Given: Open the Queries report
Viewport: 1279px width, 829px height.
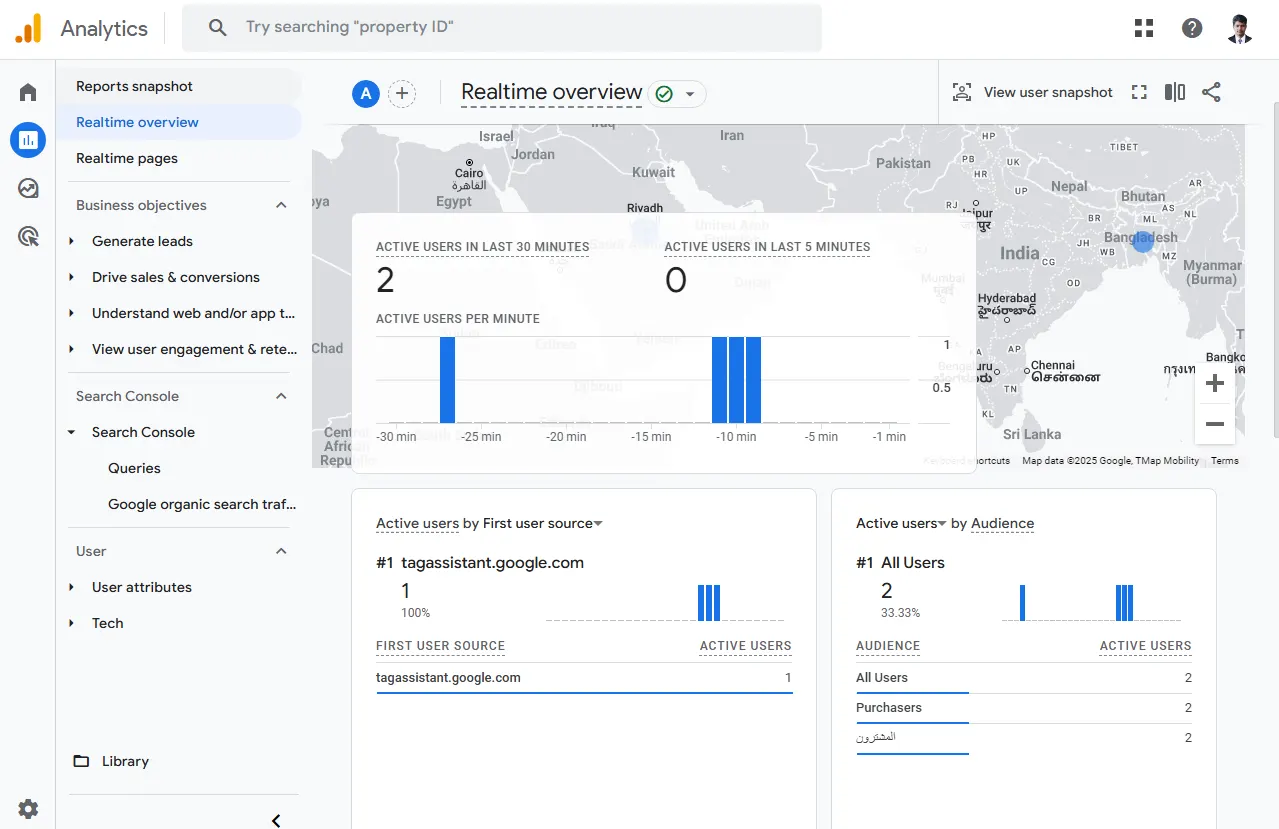Looking at the screenshot, I should tap(134, 468).
